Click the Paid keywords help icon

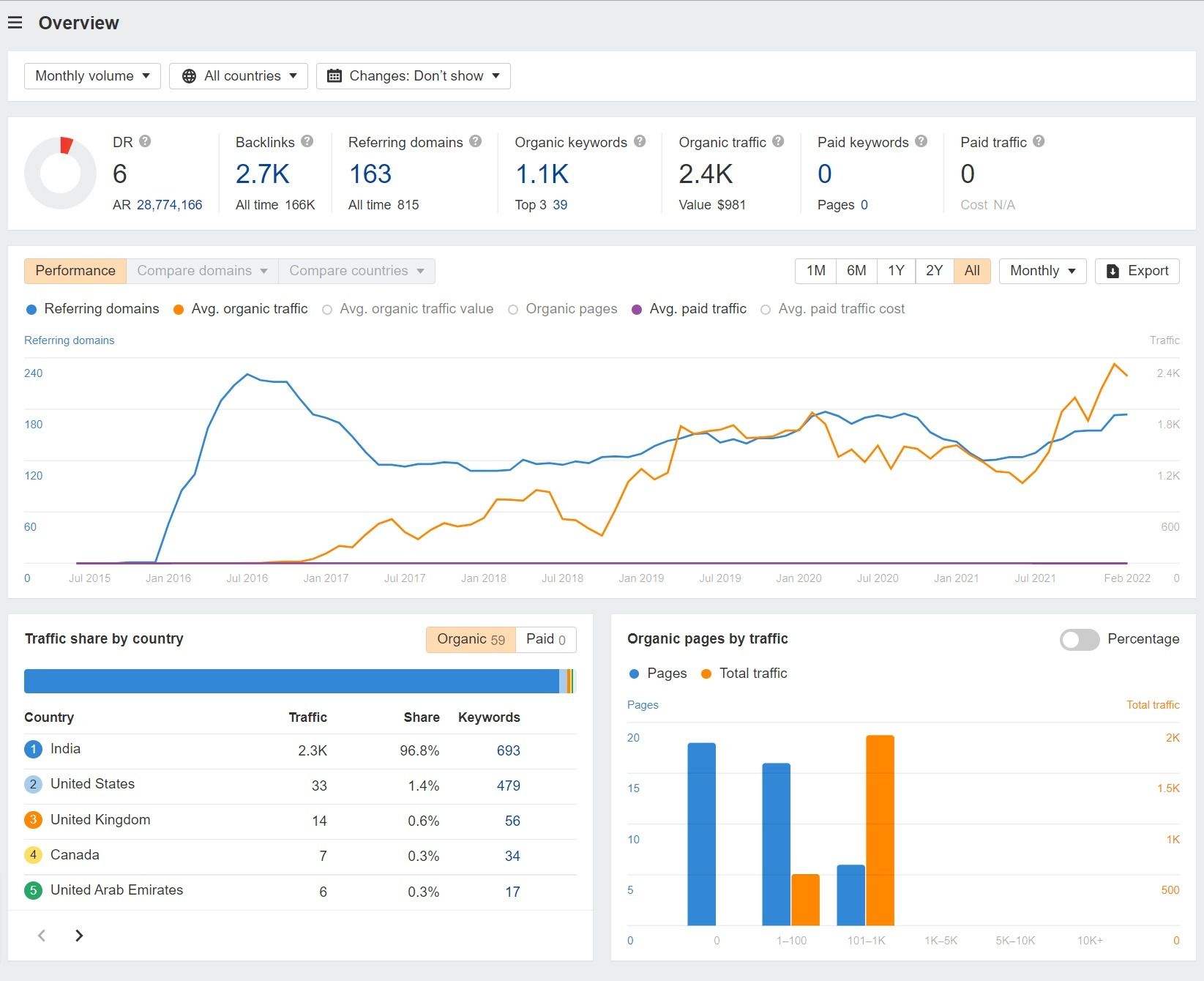click(921, 141)
